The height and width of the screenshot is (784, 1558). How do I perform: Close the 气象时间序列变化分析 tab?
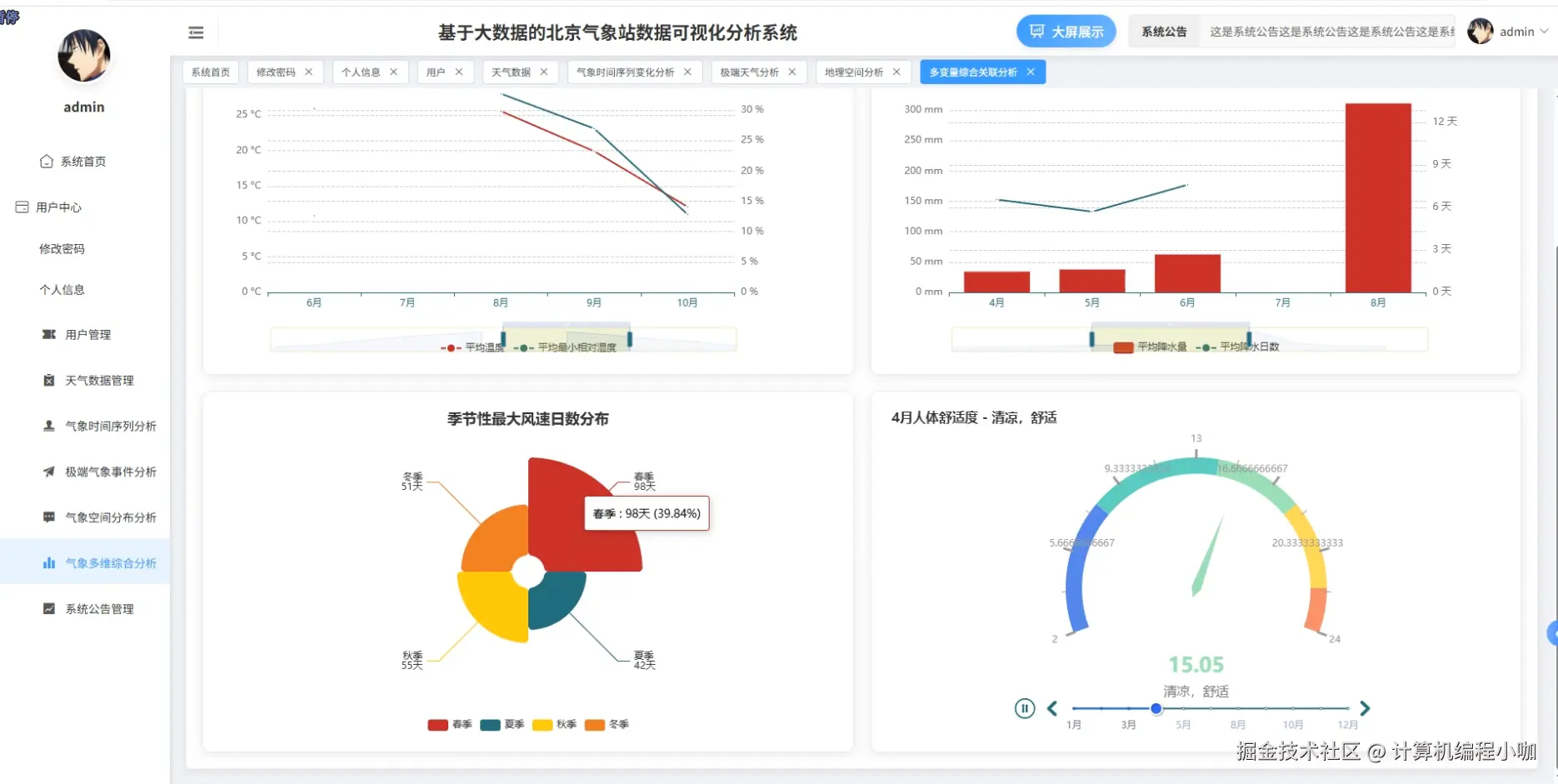tap(687, 72)
